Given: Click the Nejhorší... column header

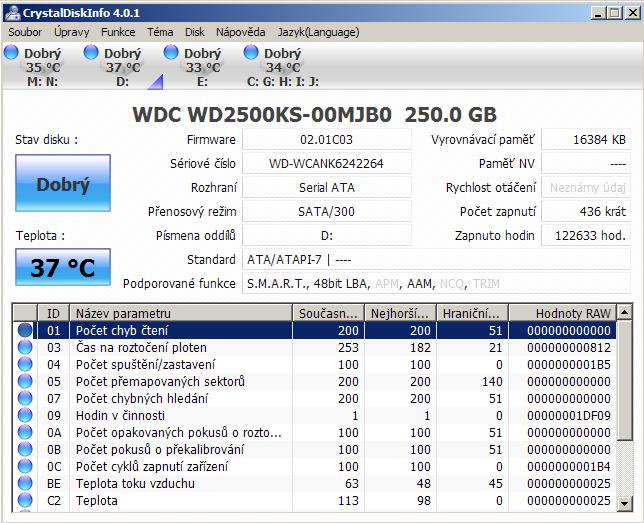Looking at the screenshot, I should coord(400,313).
